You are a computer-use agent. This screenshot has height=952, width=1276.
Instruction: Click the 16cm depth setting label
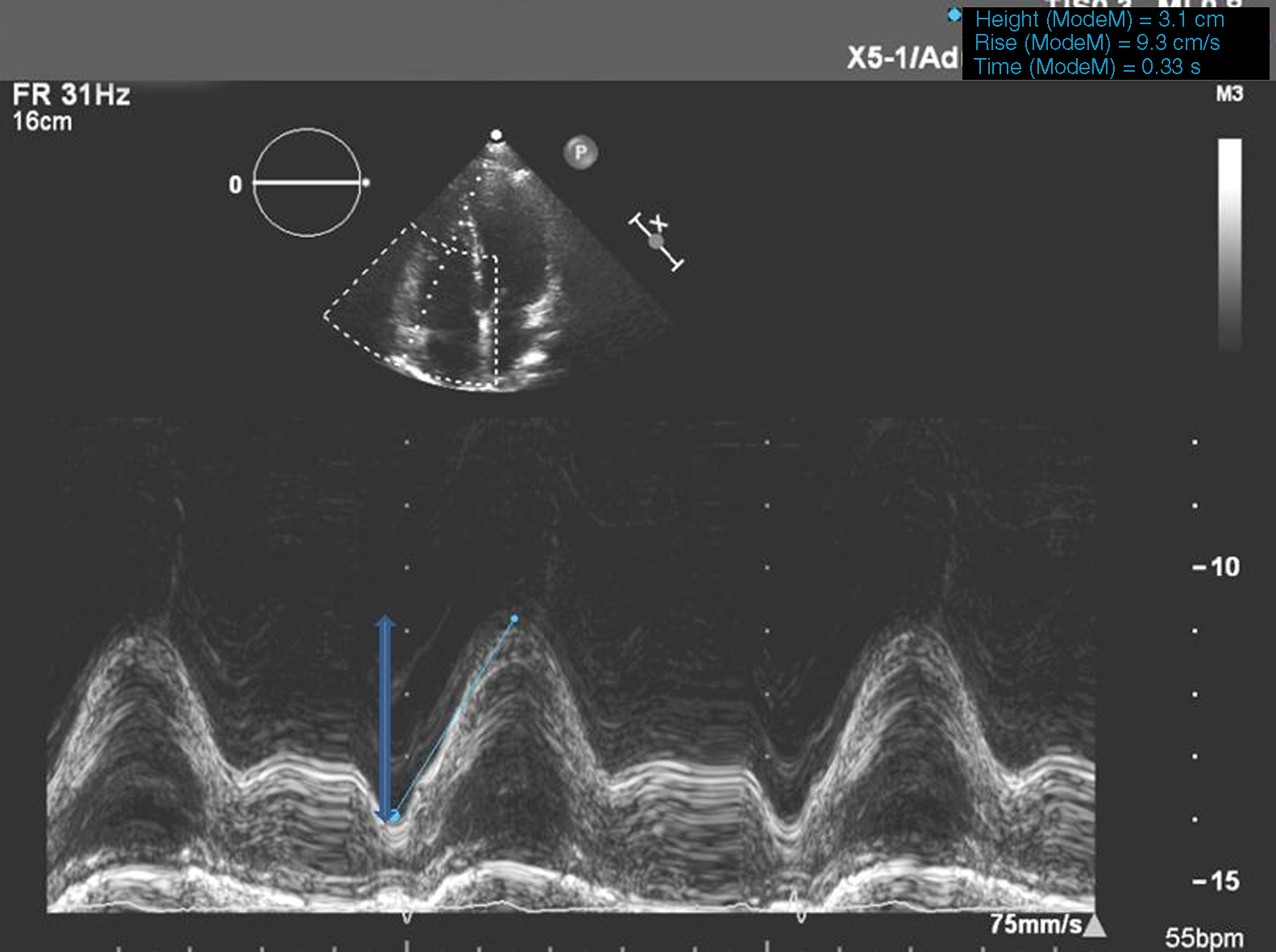[43, 122]
